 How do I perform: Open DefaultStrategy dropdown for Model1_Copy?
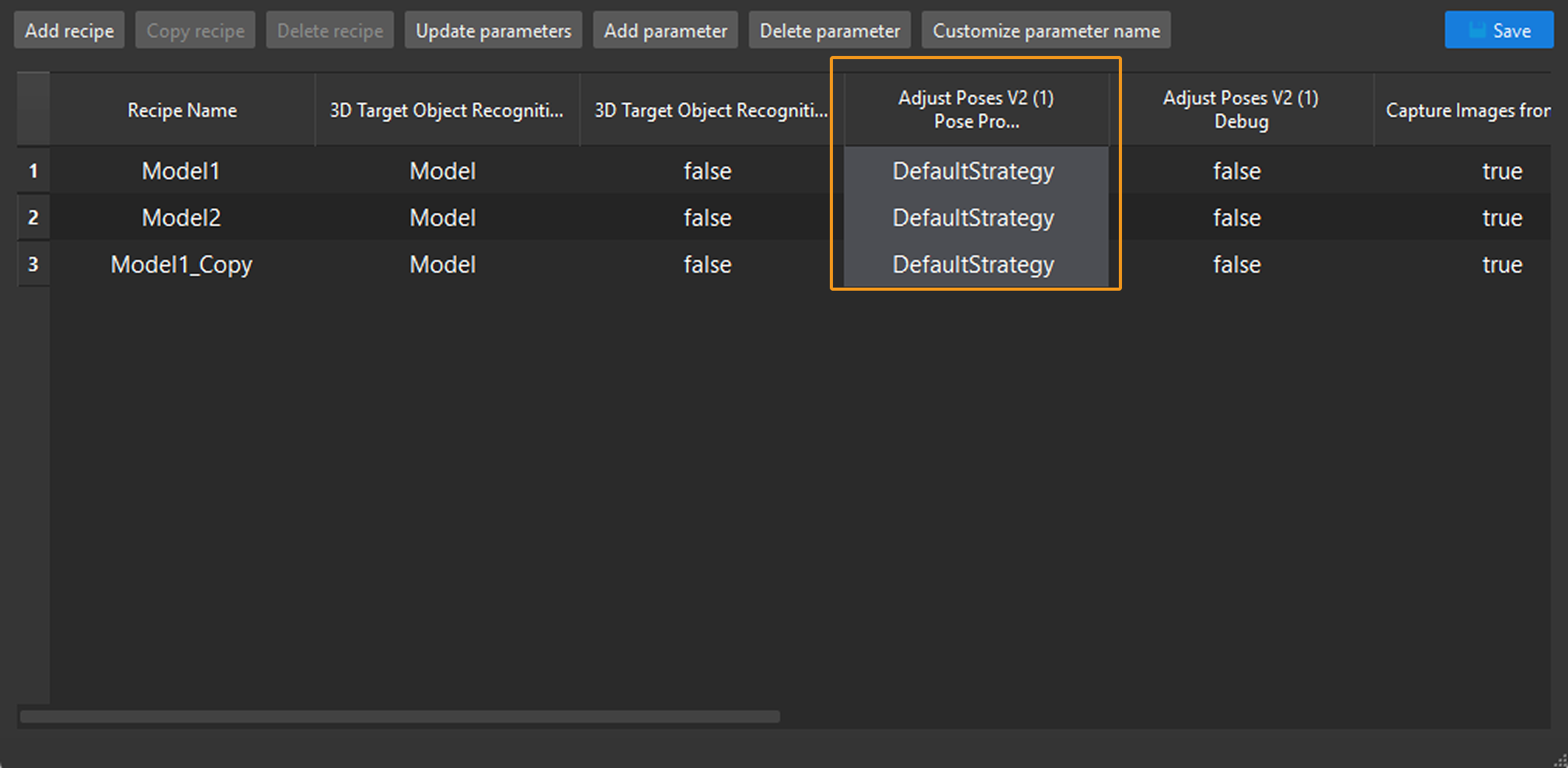click(x=973, y=264)
